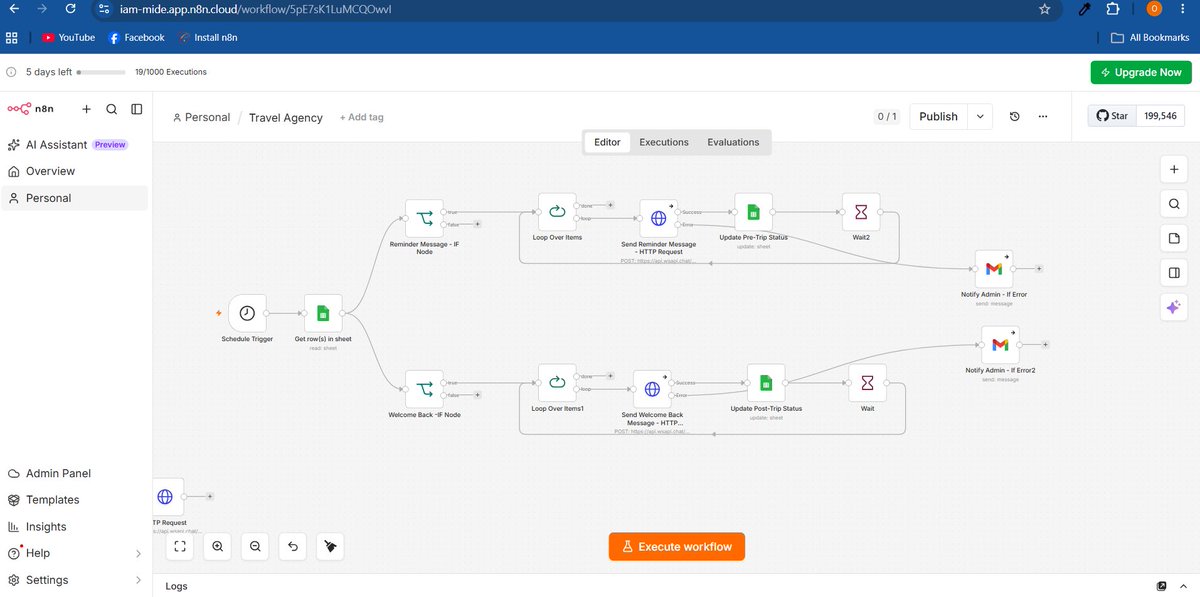Click the GitHub Star button
The image size is (1200, 597).
tap(1112, 116)
